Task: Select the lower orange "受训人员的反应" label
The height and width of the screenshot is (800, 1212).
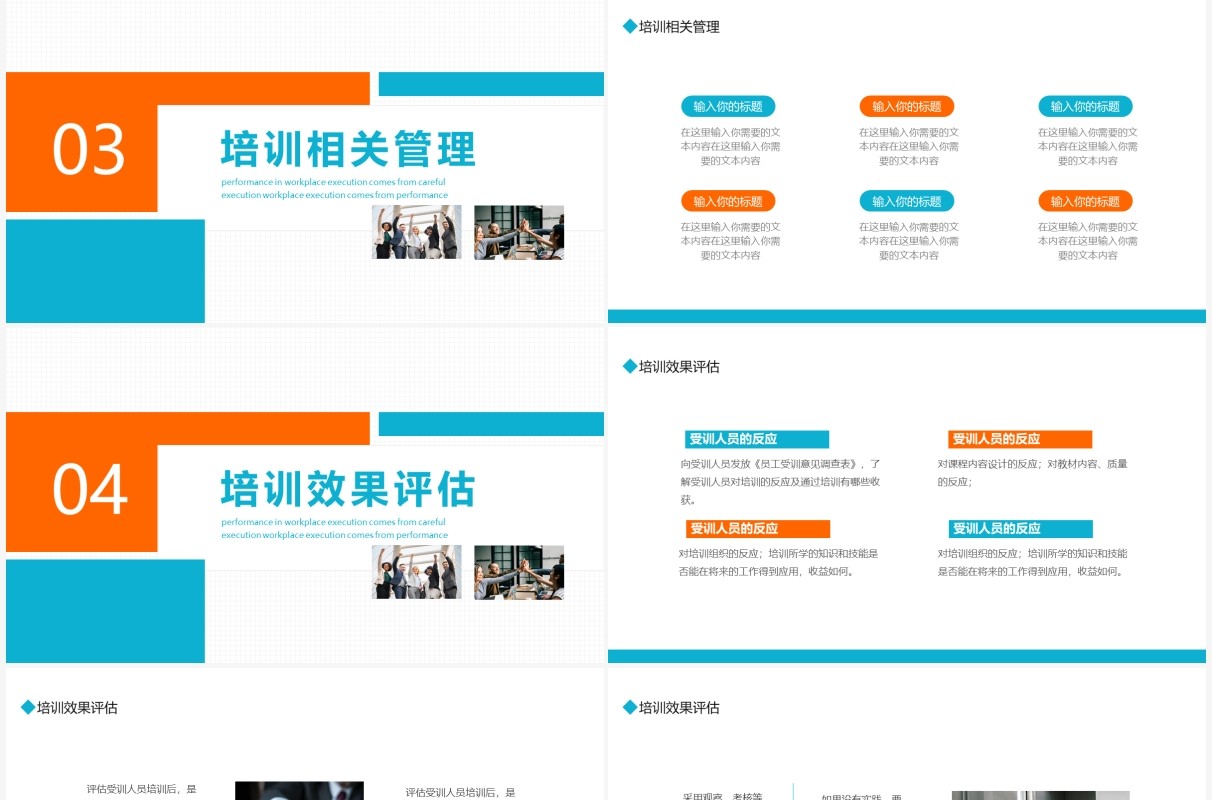Action: coord(758,529)
